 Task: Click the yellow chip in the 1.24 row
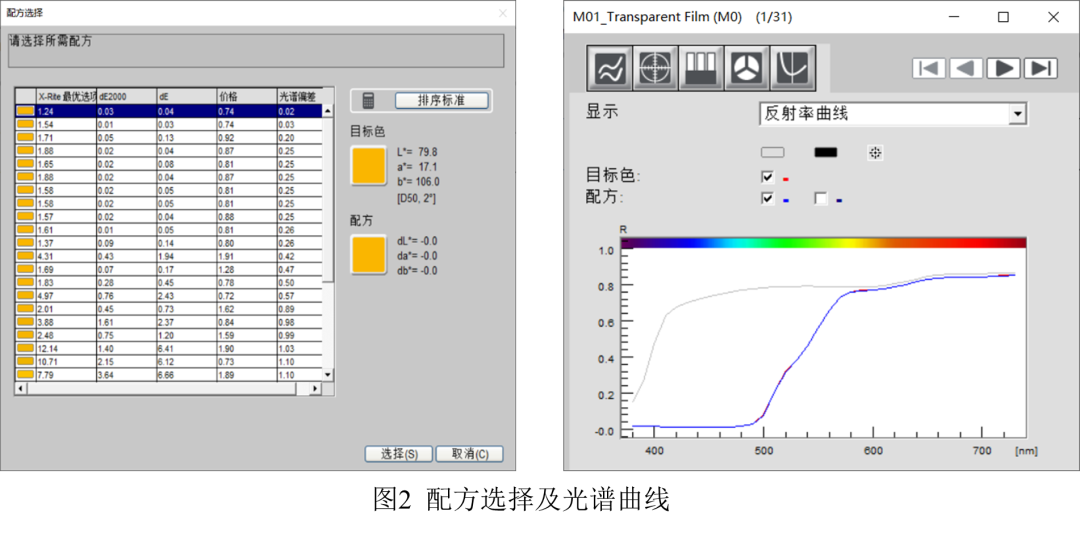tap(25, 110)
